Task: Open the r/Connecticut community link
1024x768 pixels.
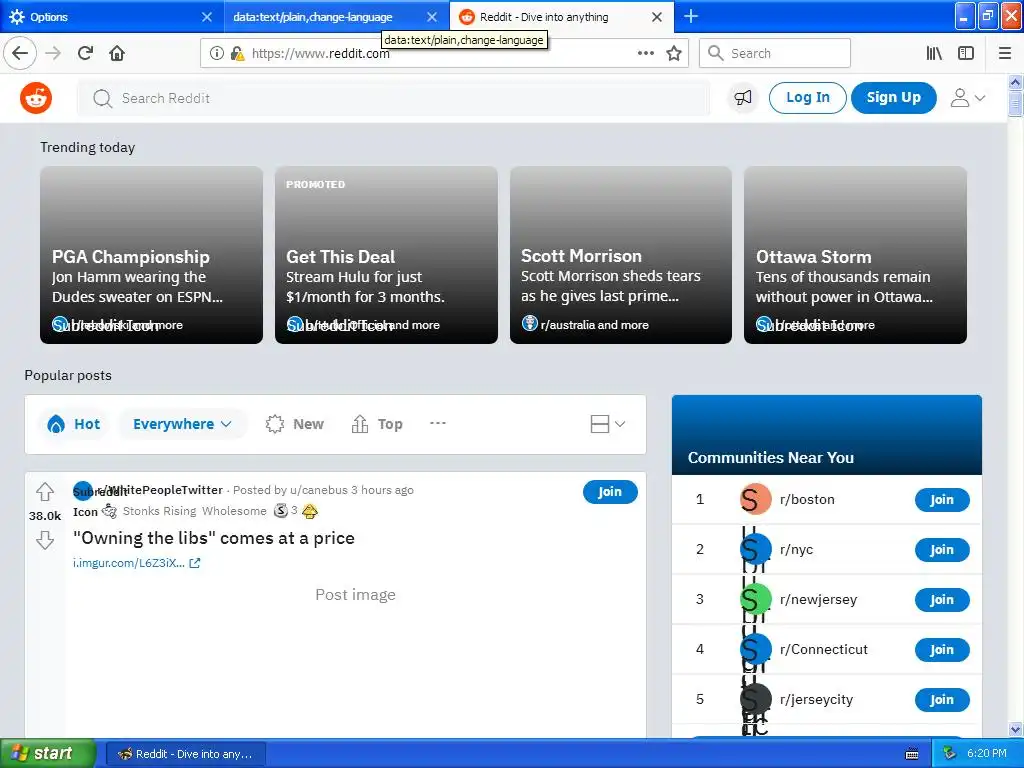Action: pos(824,650)
